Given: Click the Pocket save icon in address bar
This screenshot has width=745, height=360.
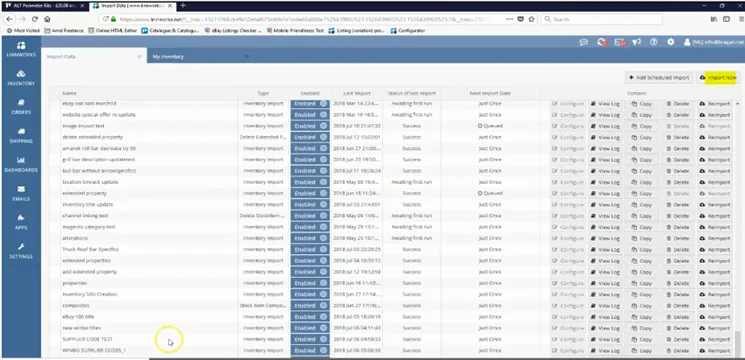Looking at the screenshot, I should [521, 19].
